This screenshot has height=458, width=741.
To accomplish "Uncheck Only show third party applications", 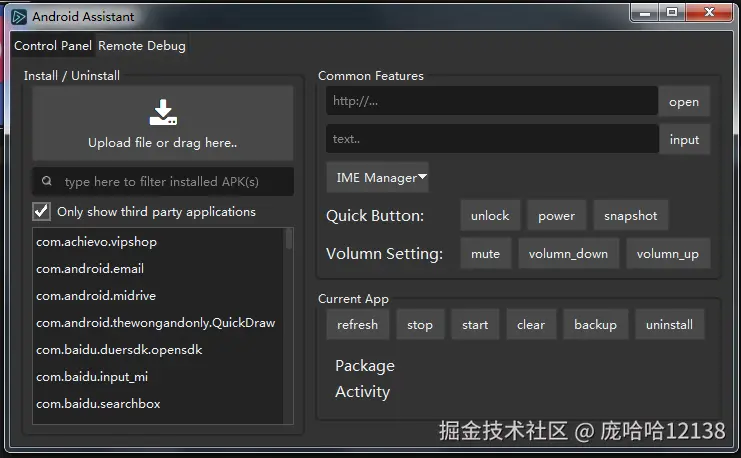I will click(42, 211).
